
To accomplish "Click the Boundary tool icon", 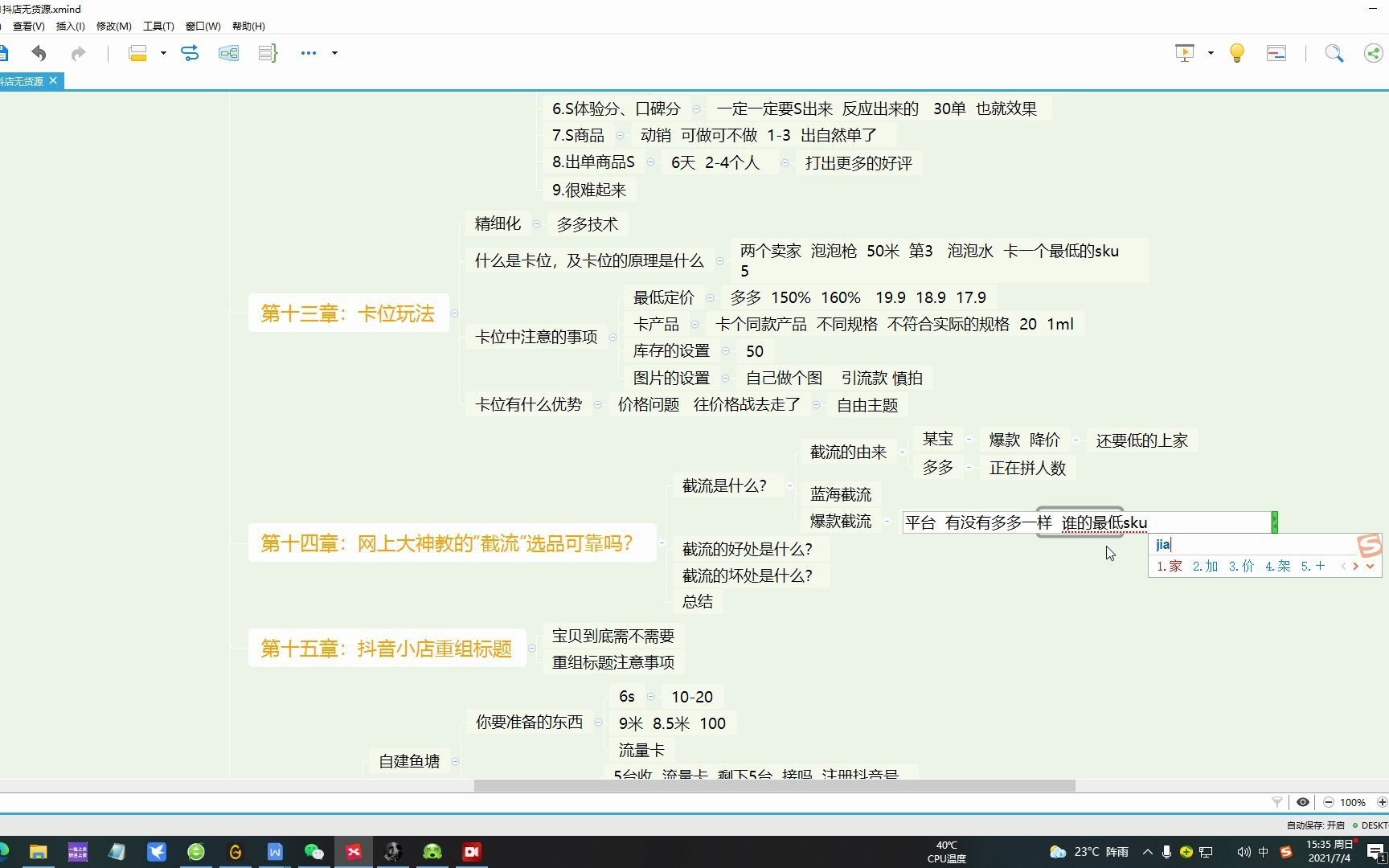I will tap(228, 53).
